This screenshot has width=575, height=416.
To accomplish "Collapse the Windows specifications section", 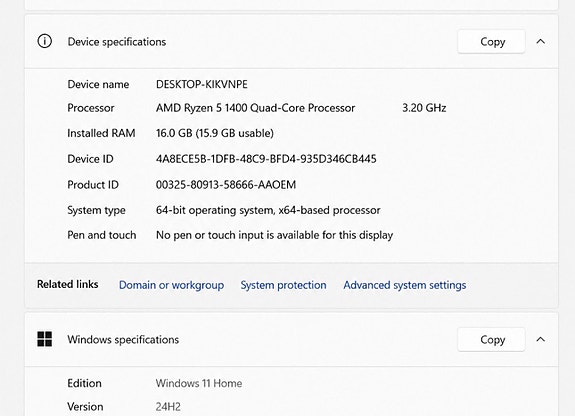I will pos(541,339).
